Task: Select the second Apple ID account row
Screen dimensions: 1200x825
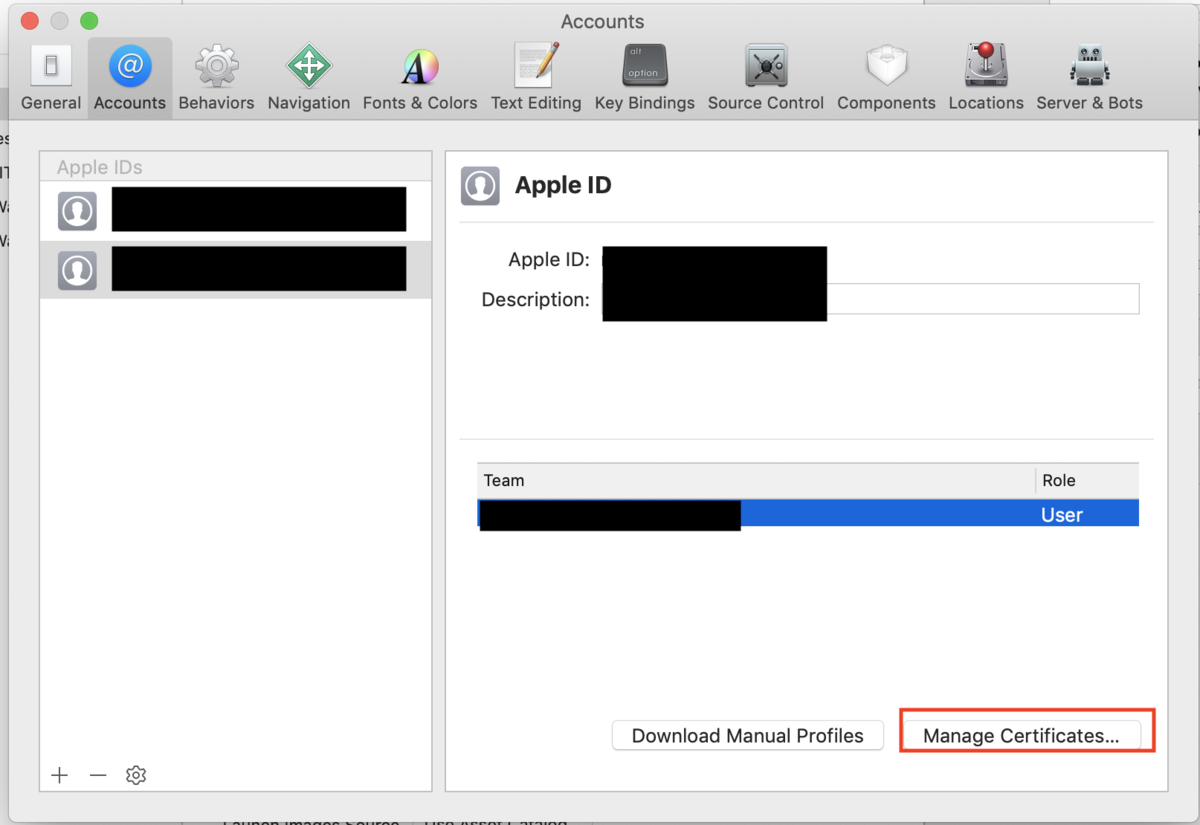Action: (x=236, y=270)
